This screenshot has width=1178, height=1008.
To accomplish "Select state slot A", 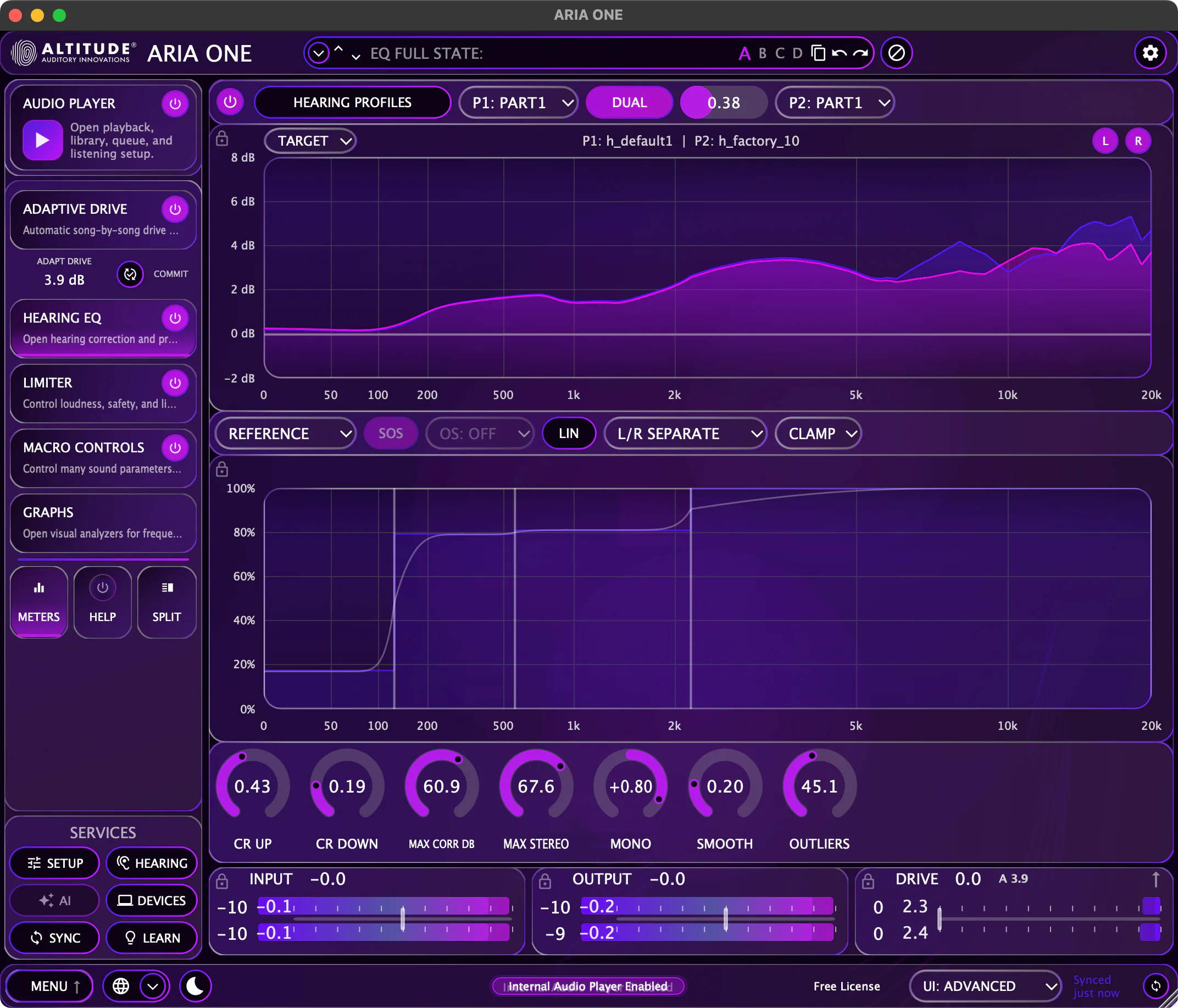I will pos(744,53).
